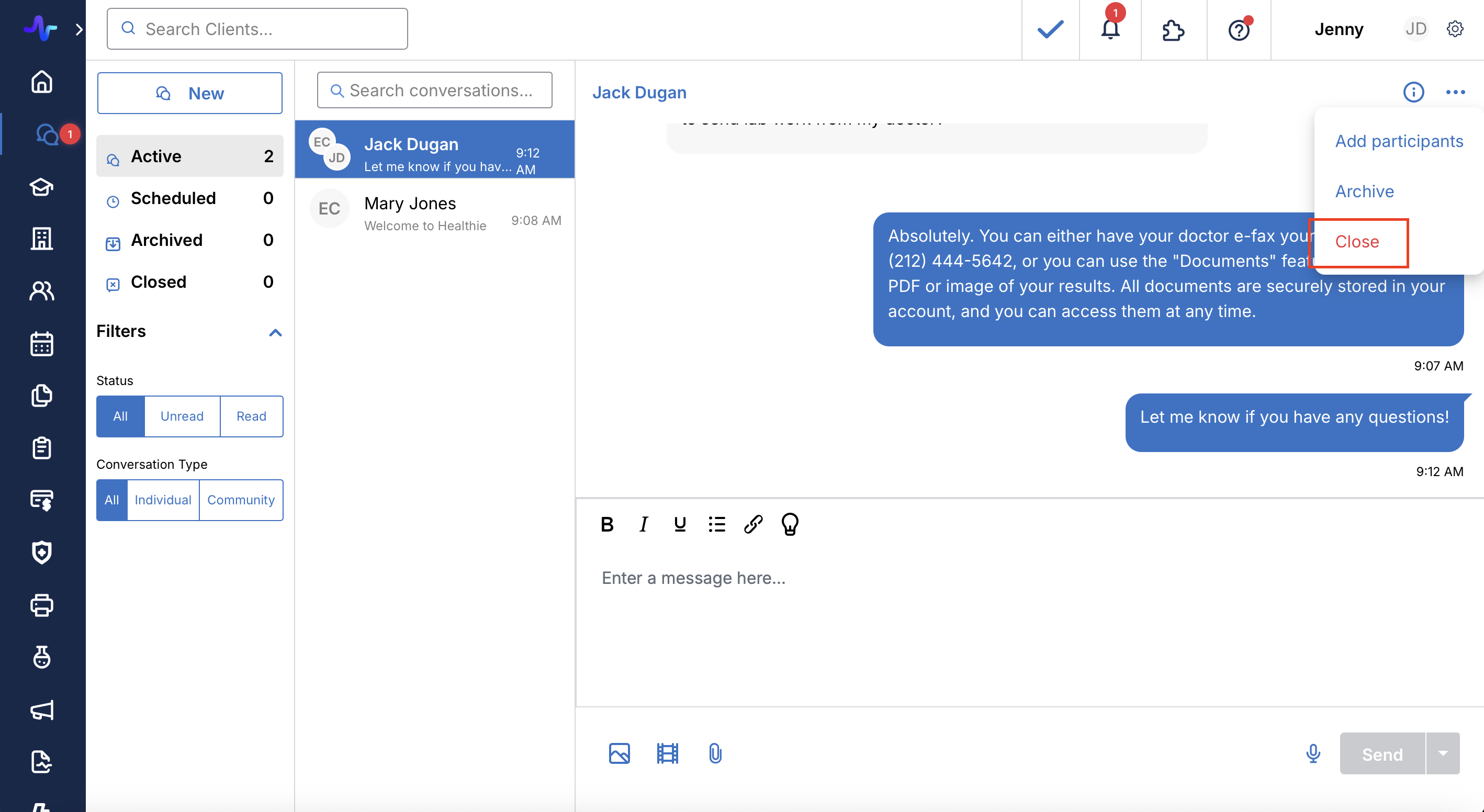Open Jack Dugan profile link
Viewport: 1484px width, 812px height.
[639, 93]
